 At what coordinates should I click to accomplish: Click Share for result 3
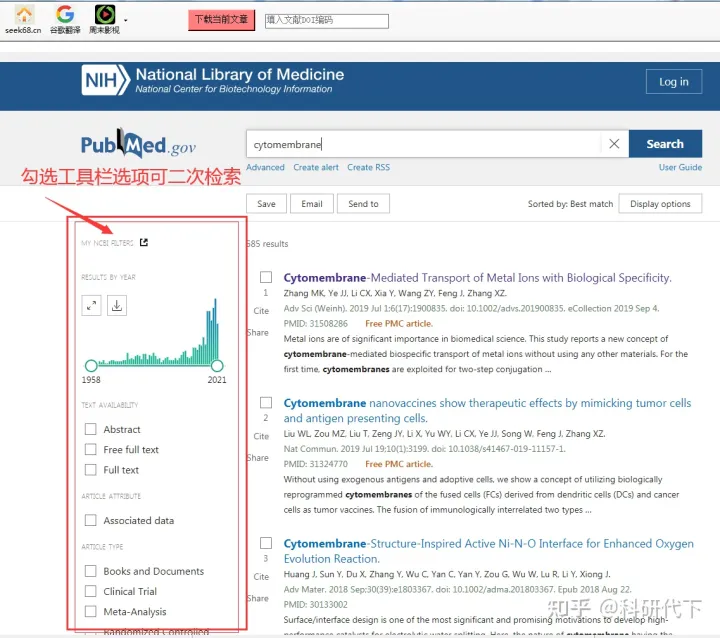click(258, 598)
